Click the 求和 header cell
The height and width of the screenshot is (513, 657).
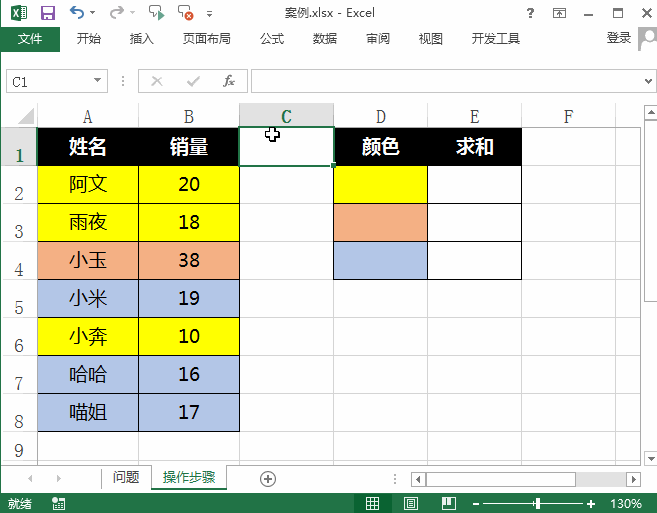[475, 147]
